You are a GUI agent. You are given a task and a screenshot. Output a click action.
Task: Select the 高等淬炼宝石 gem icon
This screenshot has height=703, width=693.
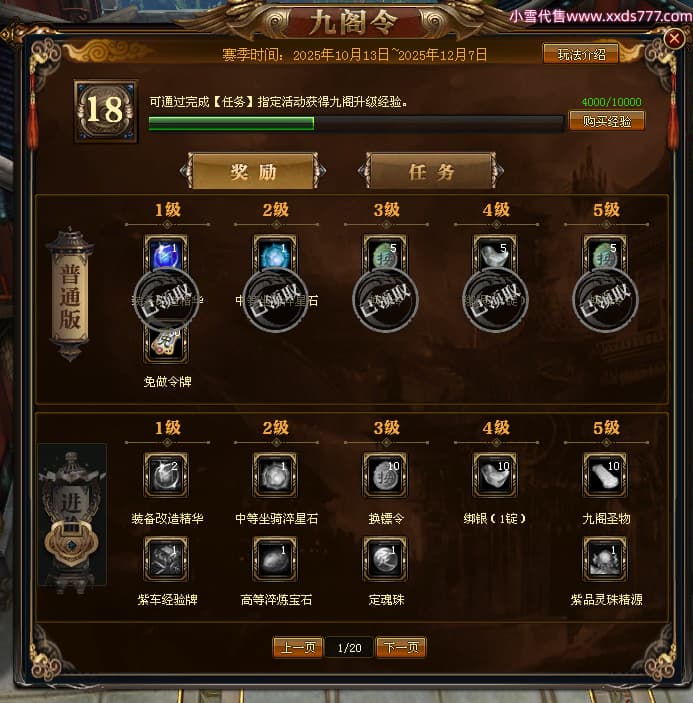tap(275, 559)
